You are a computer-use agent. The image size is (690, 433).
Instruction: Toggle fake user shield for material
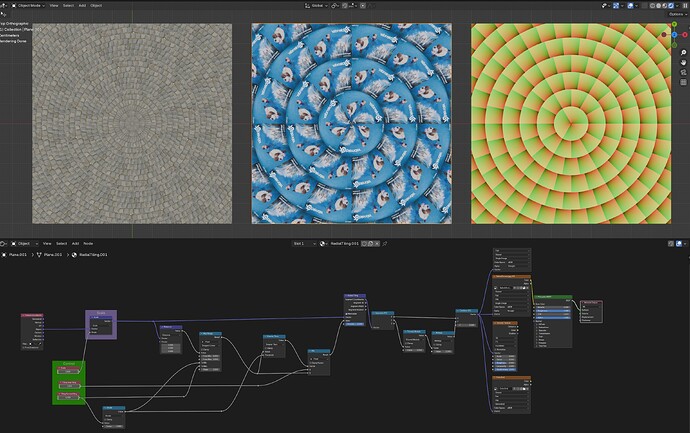pyautogui.click(x=364, y=243)
